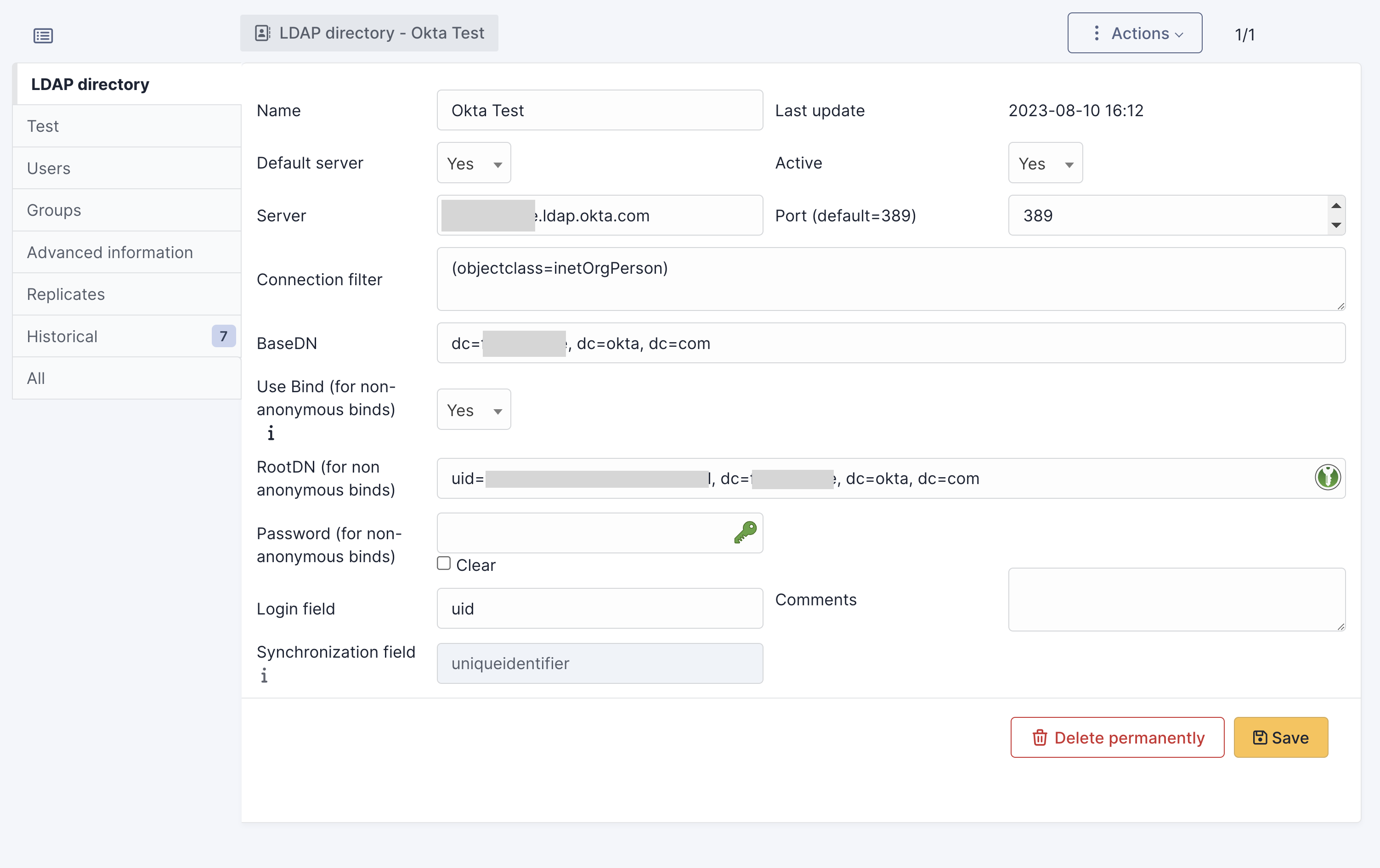Open the Actions menu button

[1134, 33]
